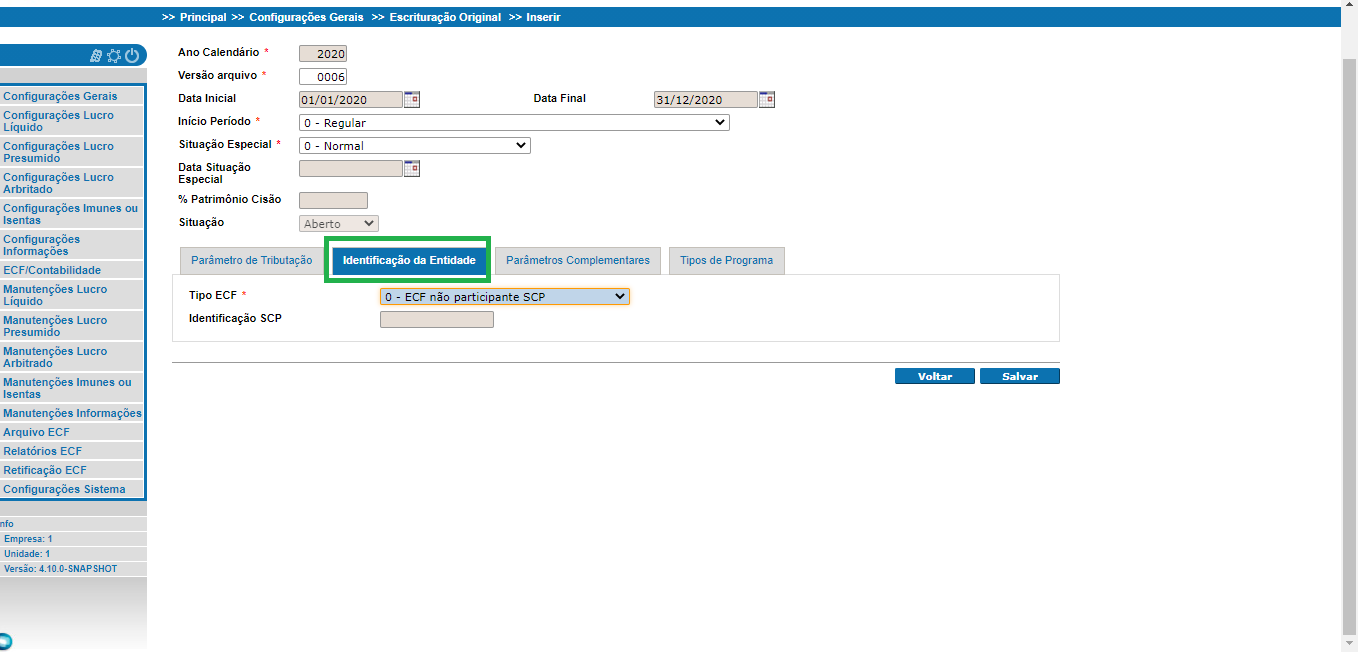Click the Tipo ECF label
Screen dimensions: 1366x652
(212, 296)
